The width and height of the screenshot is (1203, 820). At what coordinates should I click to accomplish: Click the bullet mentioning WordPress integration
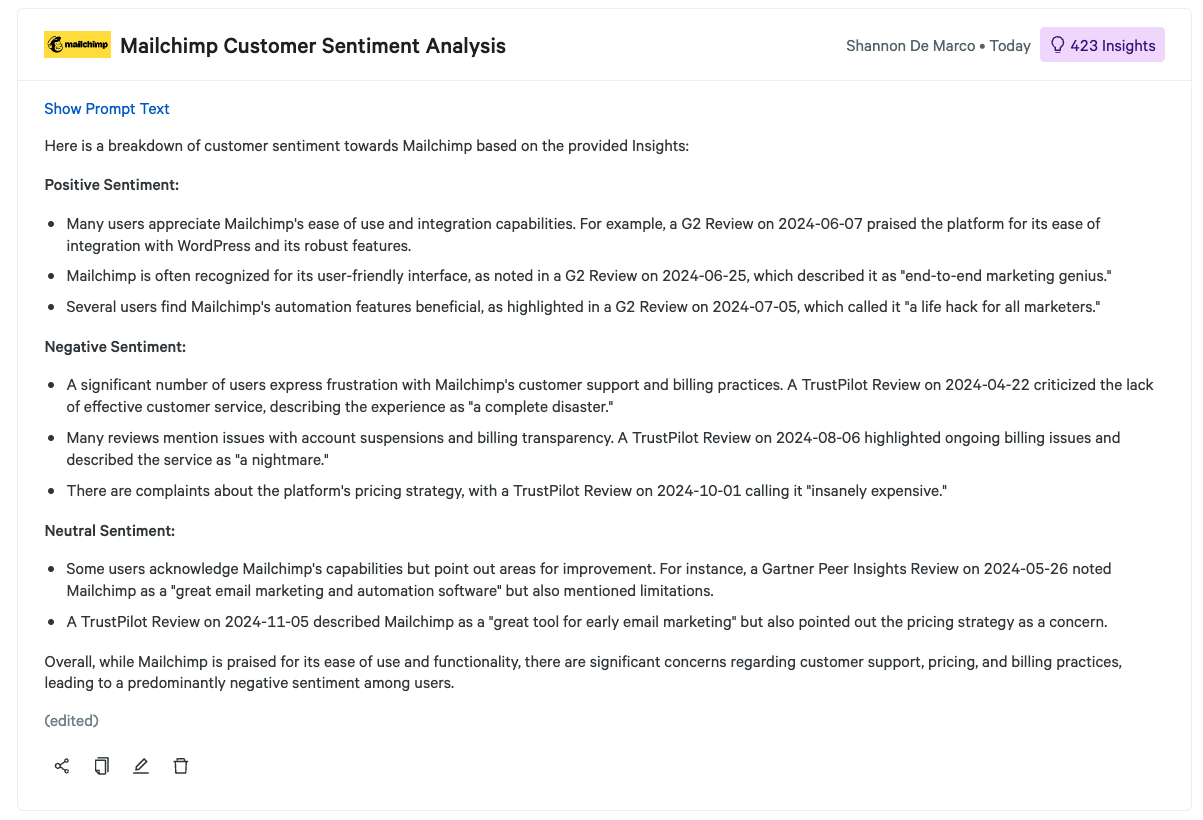[583, 234]
